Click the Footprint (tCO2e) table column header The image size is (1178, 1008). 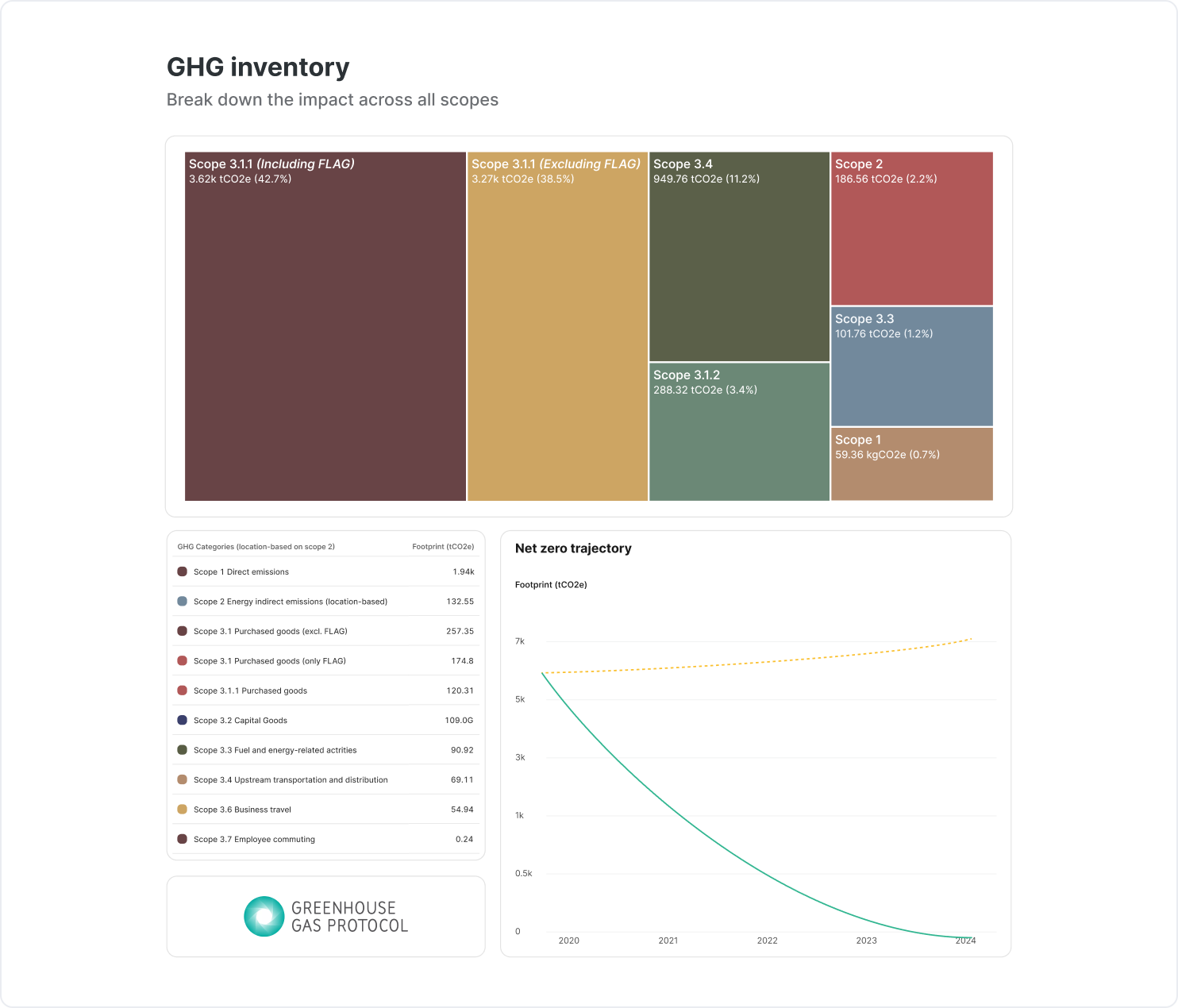(x=443, y=547)
